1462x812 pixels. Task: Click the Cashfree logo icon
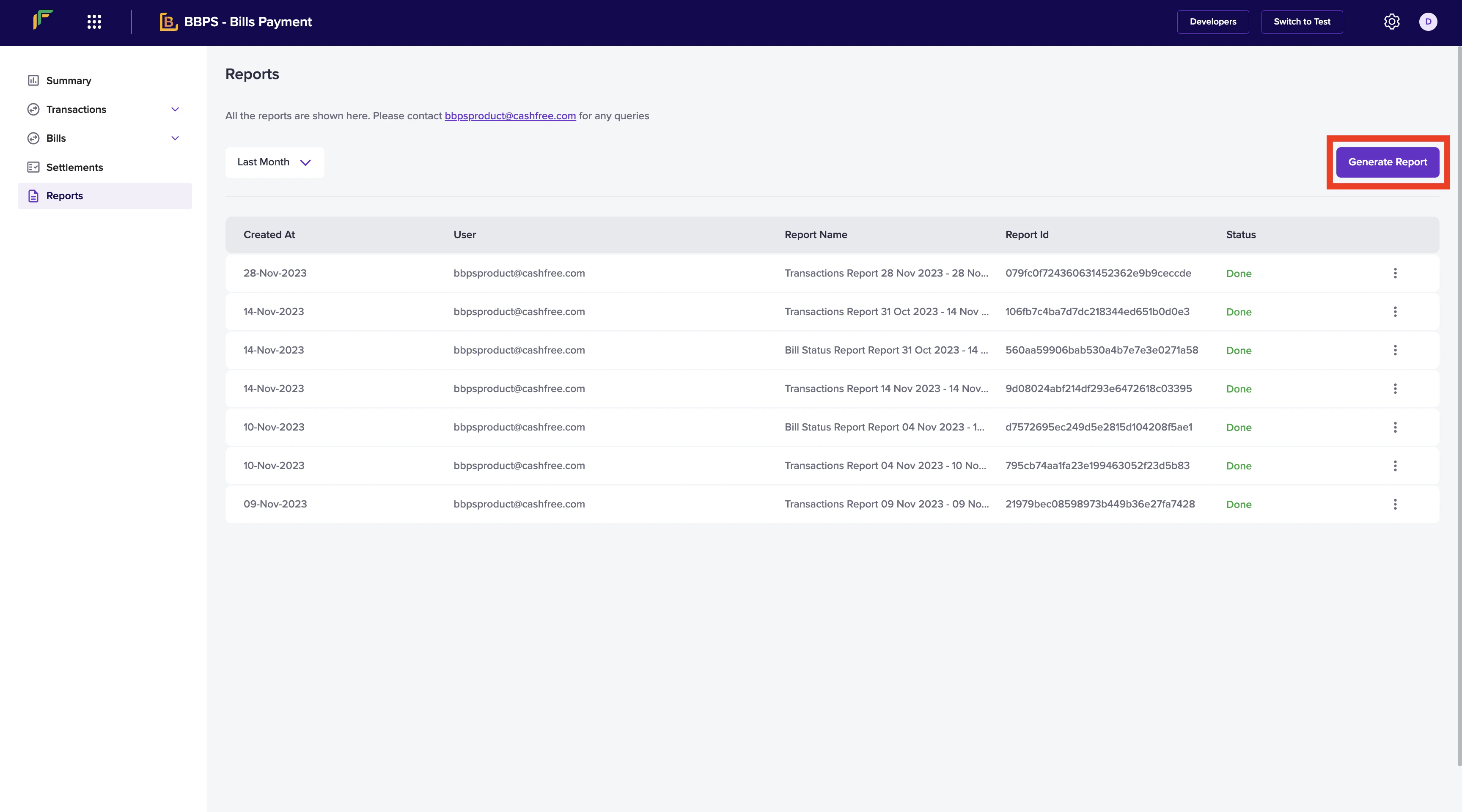[43, 19]
